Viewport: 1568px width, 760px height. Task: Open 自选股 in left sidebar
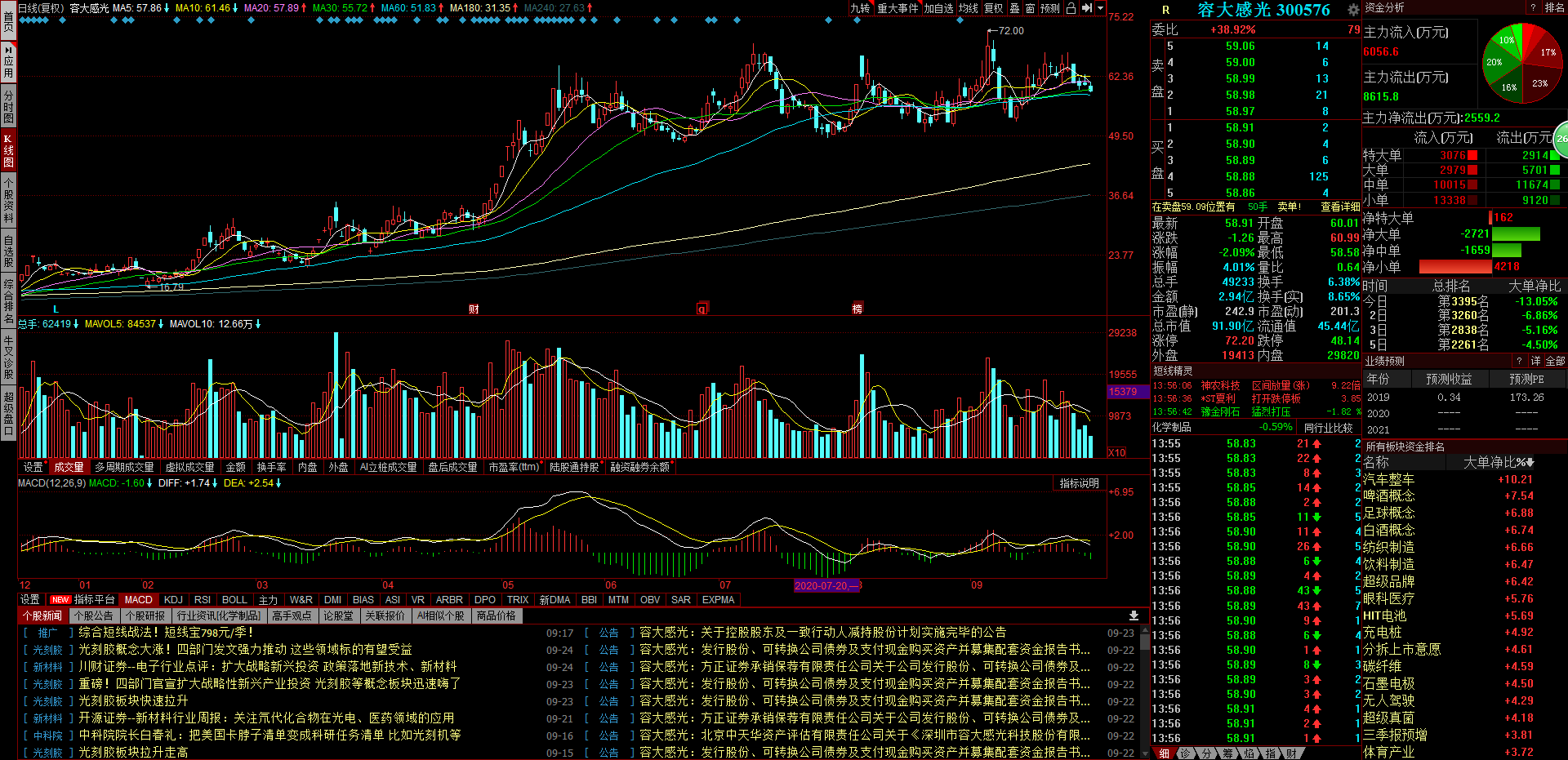8,251
